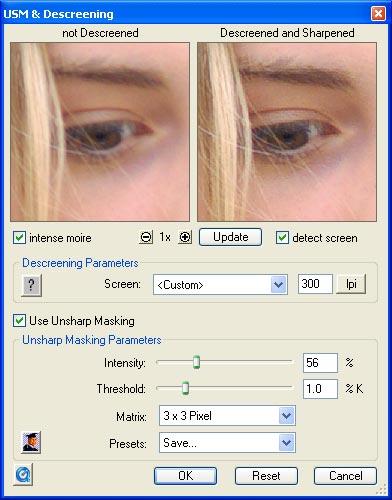The image size is (392, 500).
Task: Click the expert mode graduate icon
Action: click(31, 442)
